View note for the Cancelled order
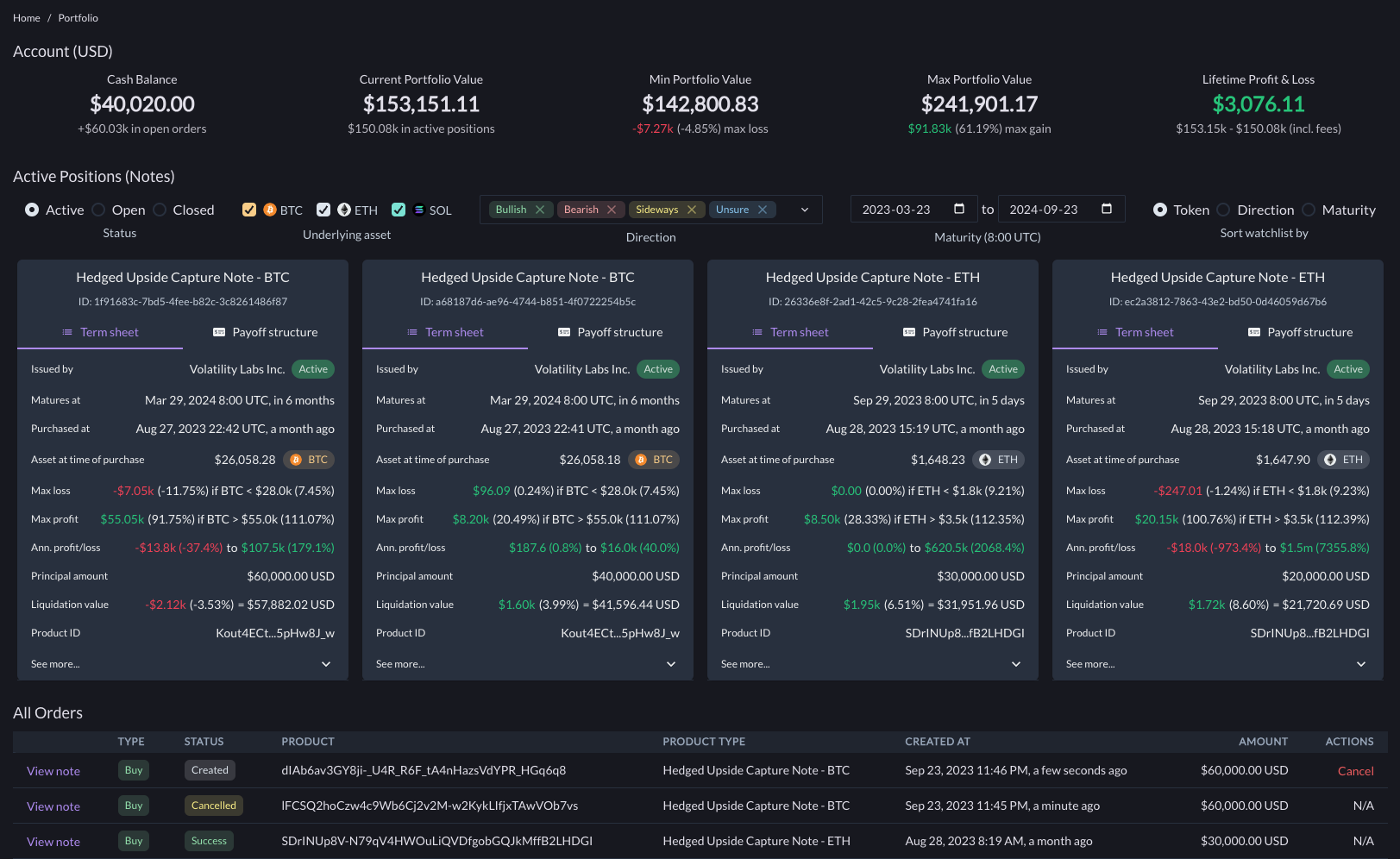Viewport: 1400px width, 859px height. coord(53,806)
